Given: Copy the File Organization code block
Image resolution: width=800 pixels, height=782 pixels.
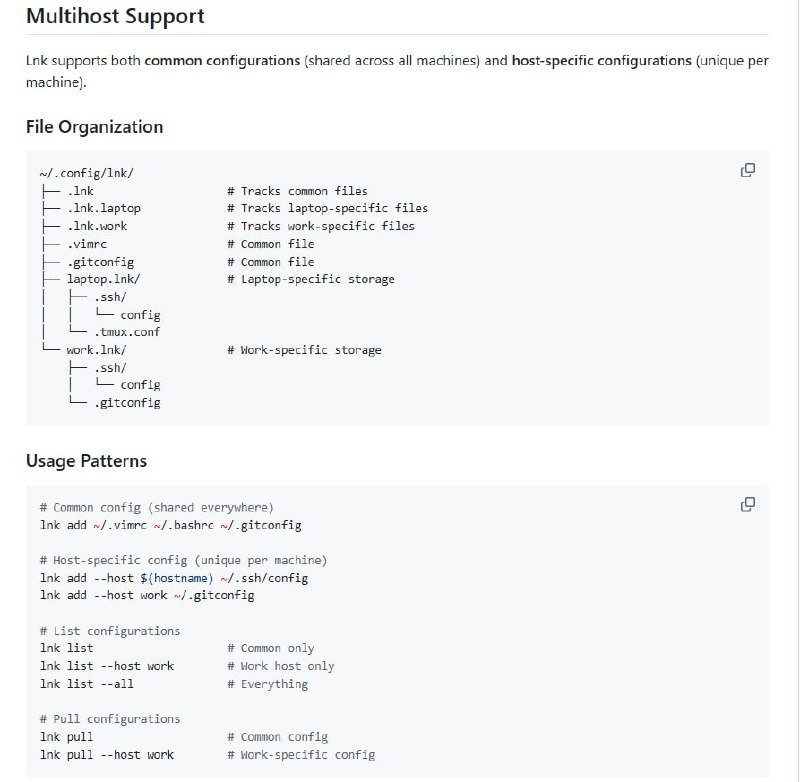Looking at the screenshot, I should [x=747, y=170].
